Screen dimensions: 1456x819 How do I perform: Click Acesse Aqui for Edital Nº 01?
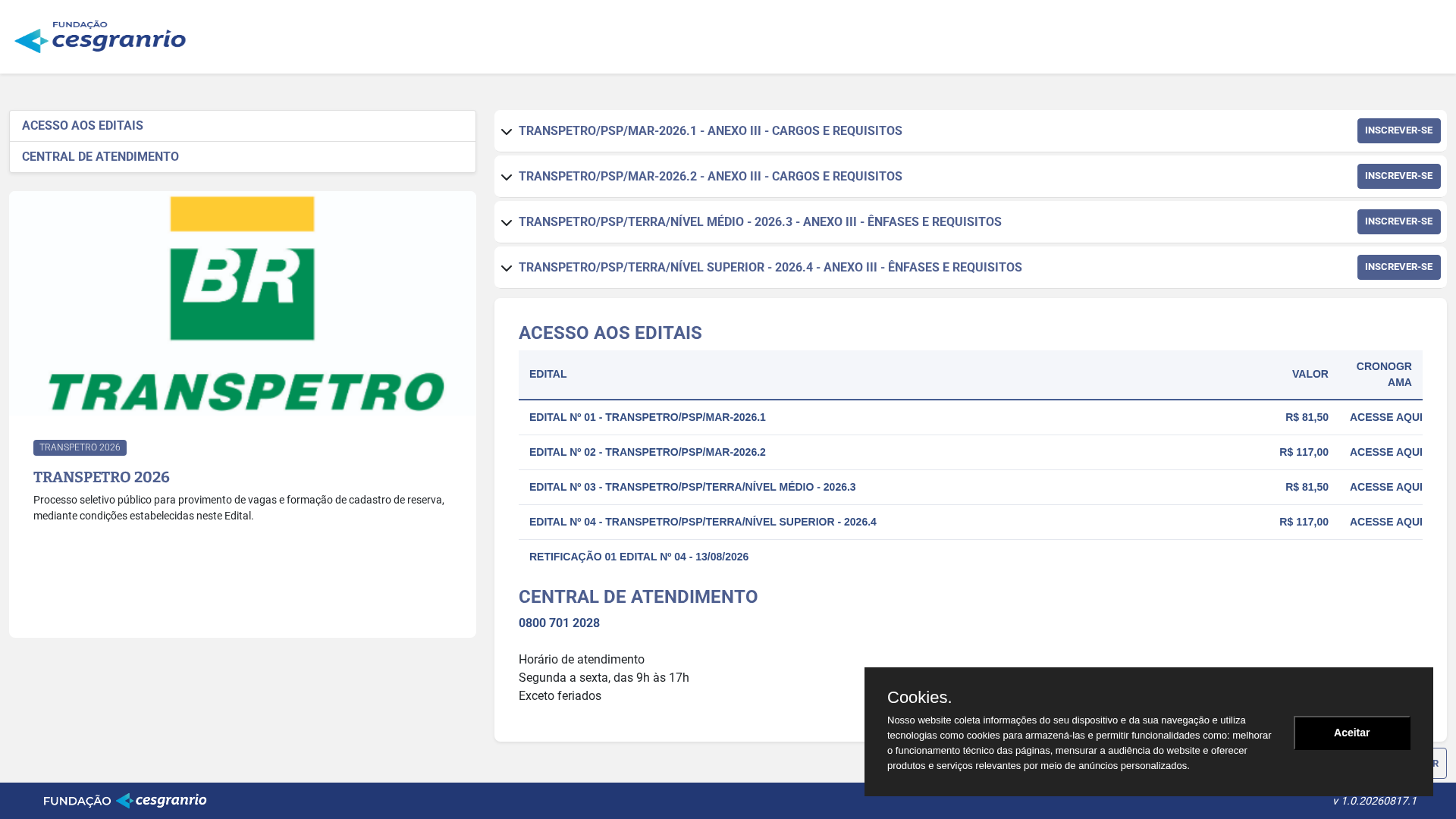click(x=1385, y=417)
